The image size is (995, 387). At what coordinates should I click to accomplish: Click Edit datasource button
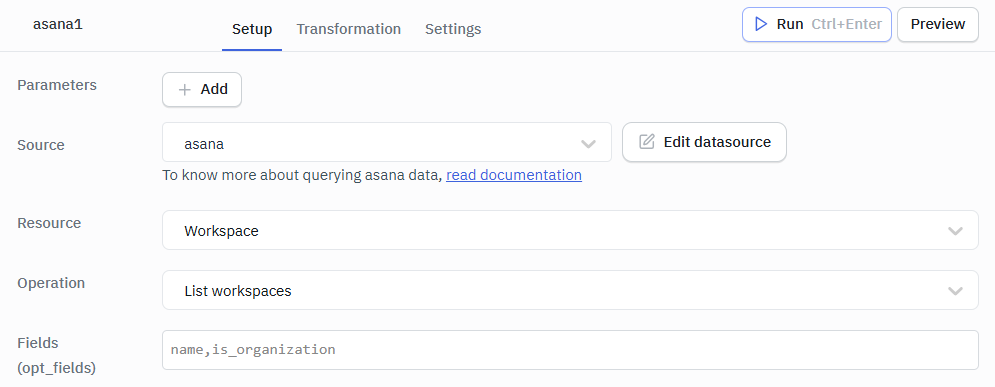point(704,142)
